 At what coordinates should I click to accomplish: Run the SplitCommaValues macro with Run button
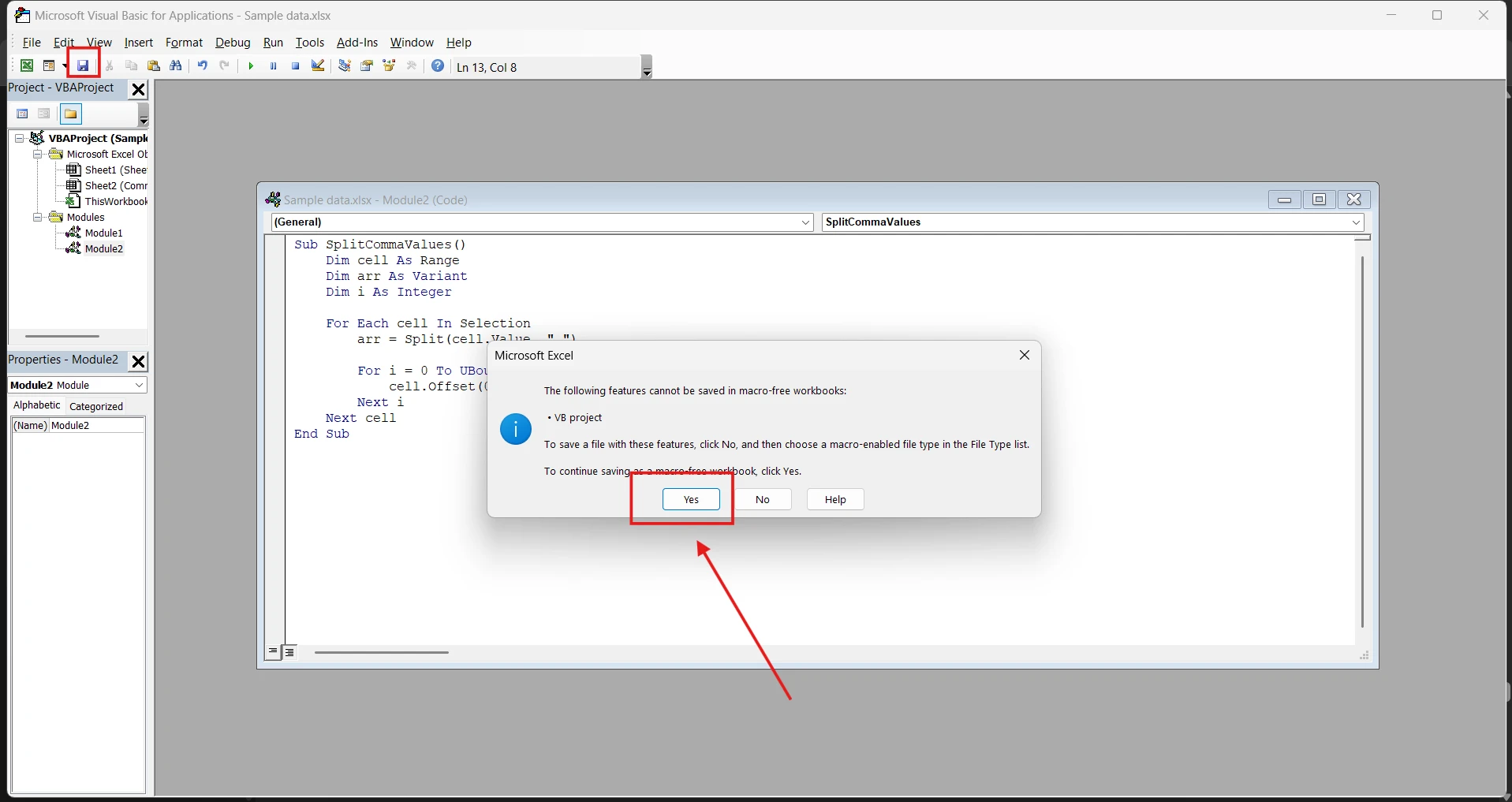251,66
